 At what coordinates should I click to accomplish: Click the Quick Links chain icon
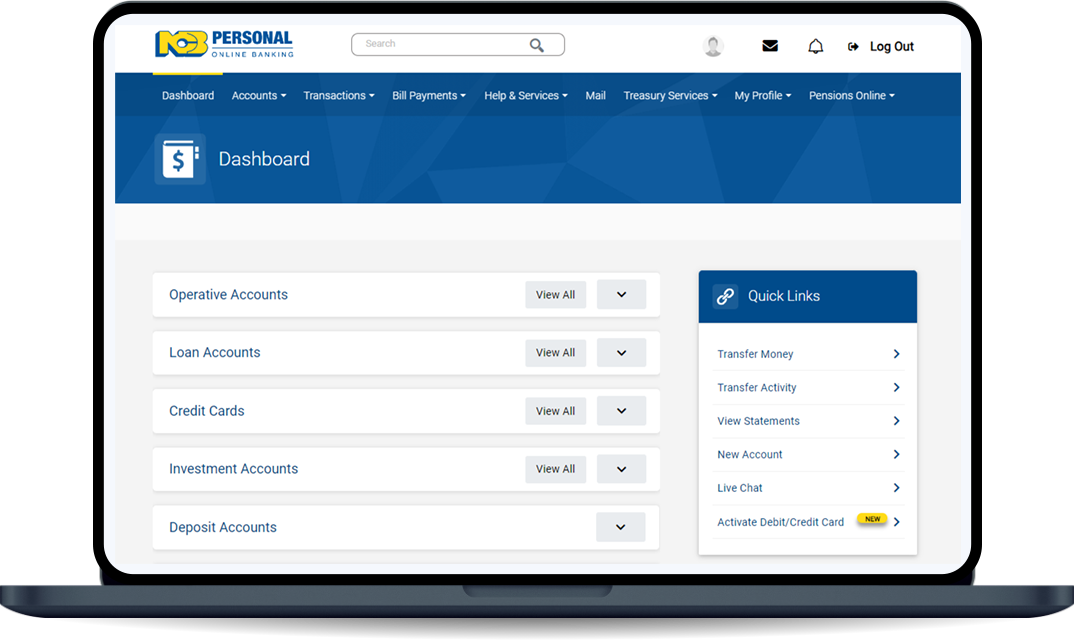pos(725,296)
